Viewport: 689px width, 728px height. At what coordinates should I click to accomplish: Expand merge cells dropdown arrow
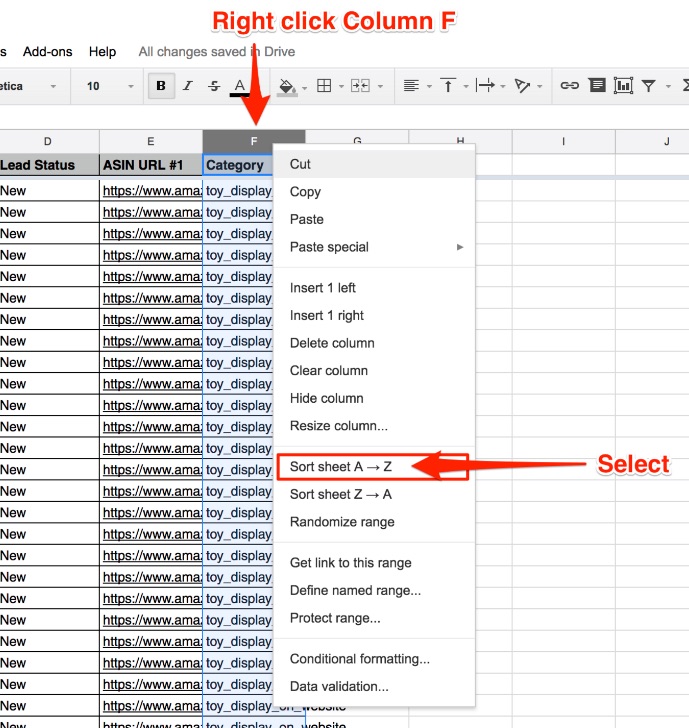coord(380,86)
